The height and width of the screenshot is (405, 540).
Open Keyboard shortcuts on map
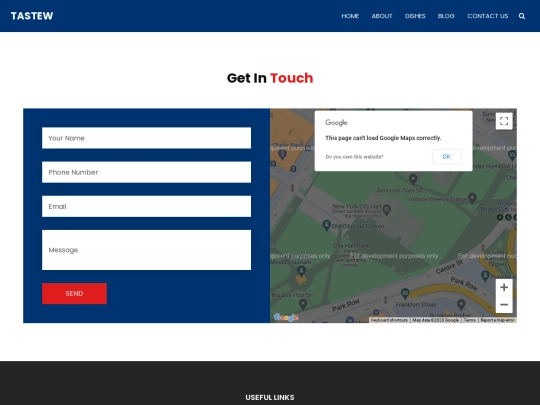389,320
